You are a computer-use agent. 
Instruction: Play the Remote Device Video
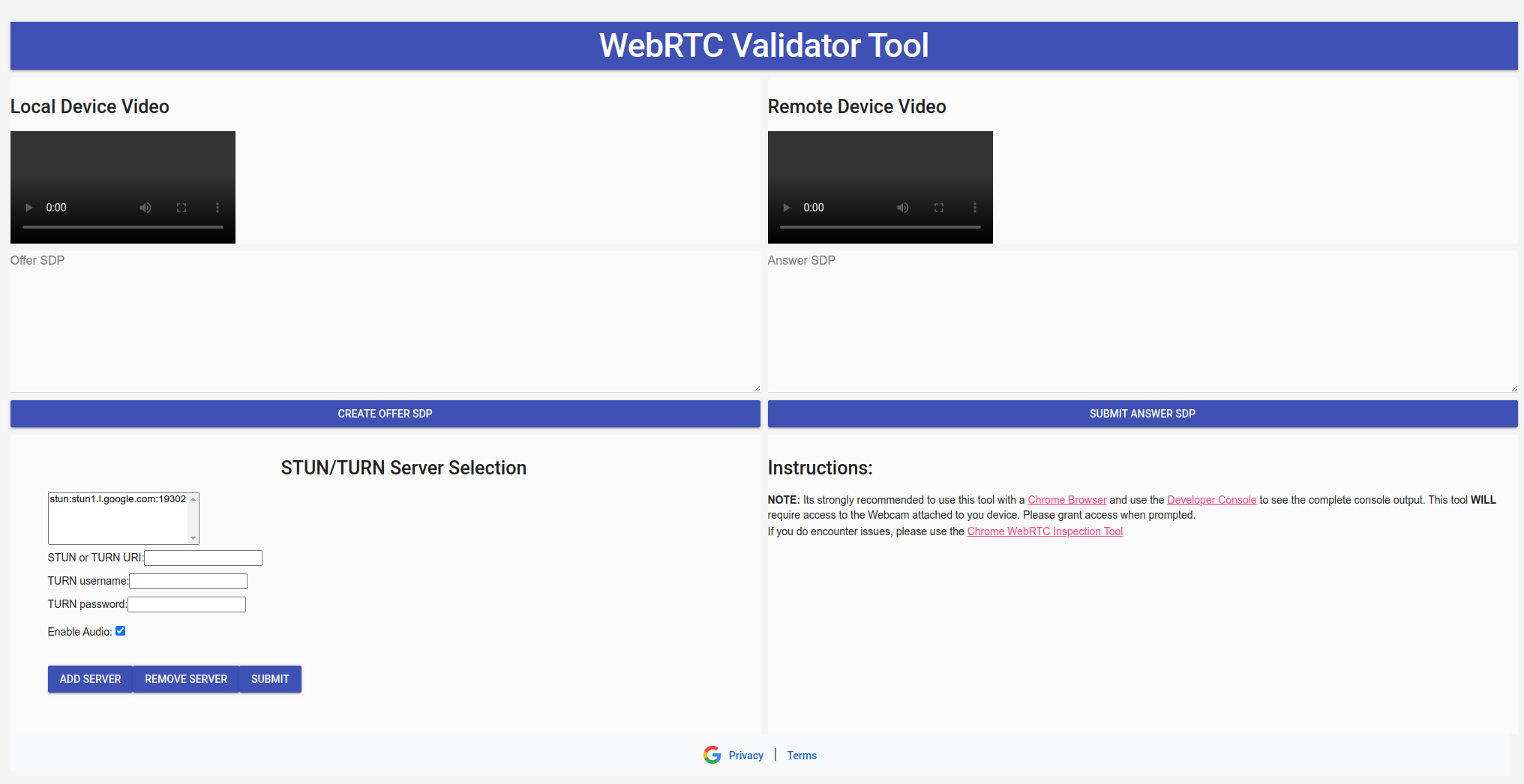click(786, 208)
